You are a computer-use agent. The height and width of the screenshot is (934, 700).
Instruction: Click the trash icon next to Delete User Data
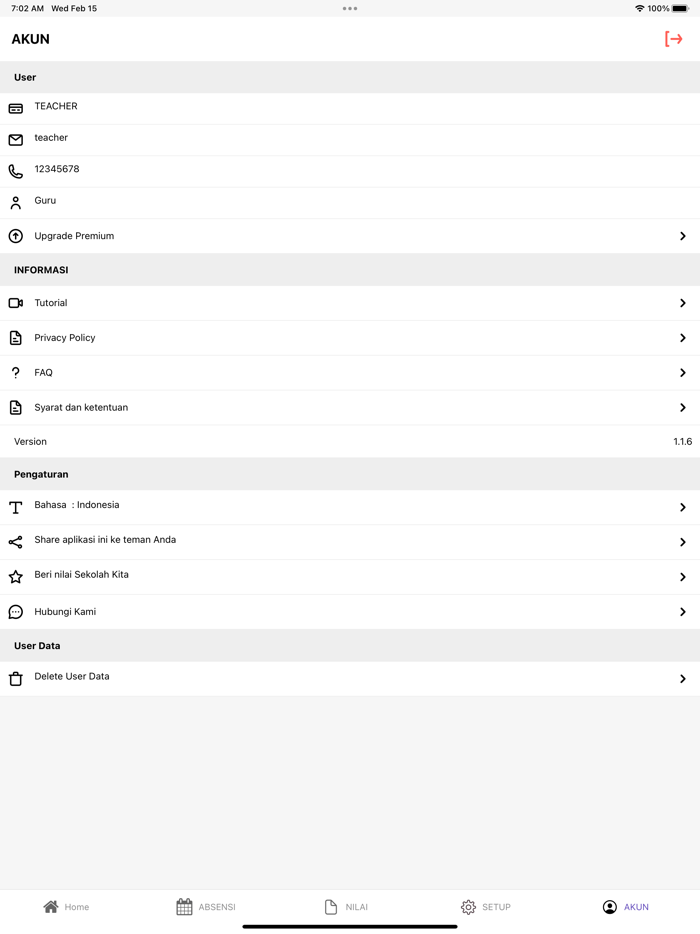click(x=15, y=676)
